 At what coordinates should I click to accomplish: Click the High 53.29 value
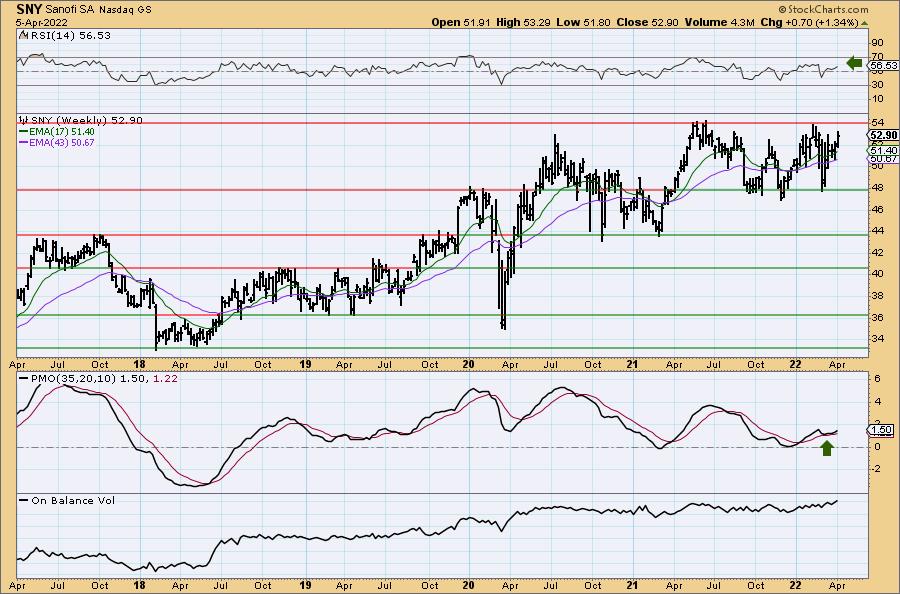[521, 22]
